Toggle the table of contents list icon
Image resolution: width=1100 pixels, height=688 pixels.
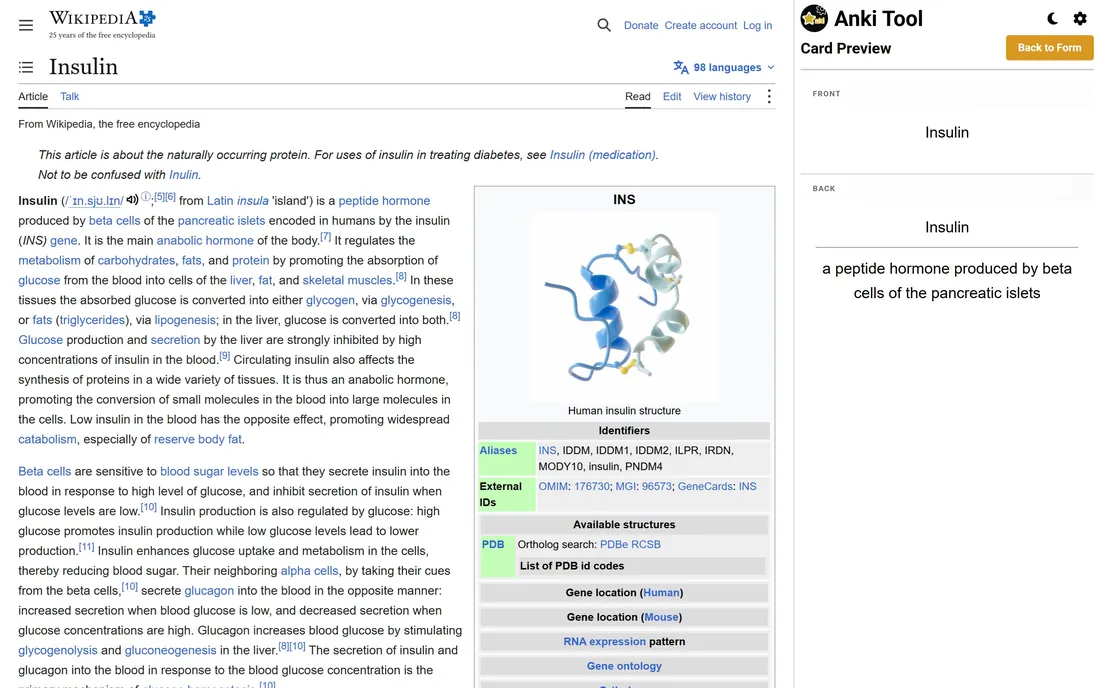click(26, 67)
